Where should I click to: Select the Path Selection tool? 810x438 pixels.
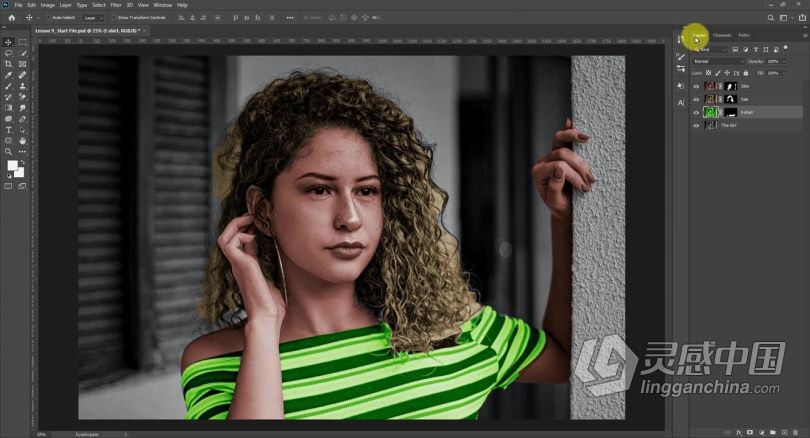pos(22,130)
